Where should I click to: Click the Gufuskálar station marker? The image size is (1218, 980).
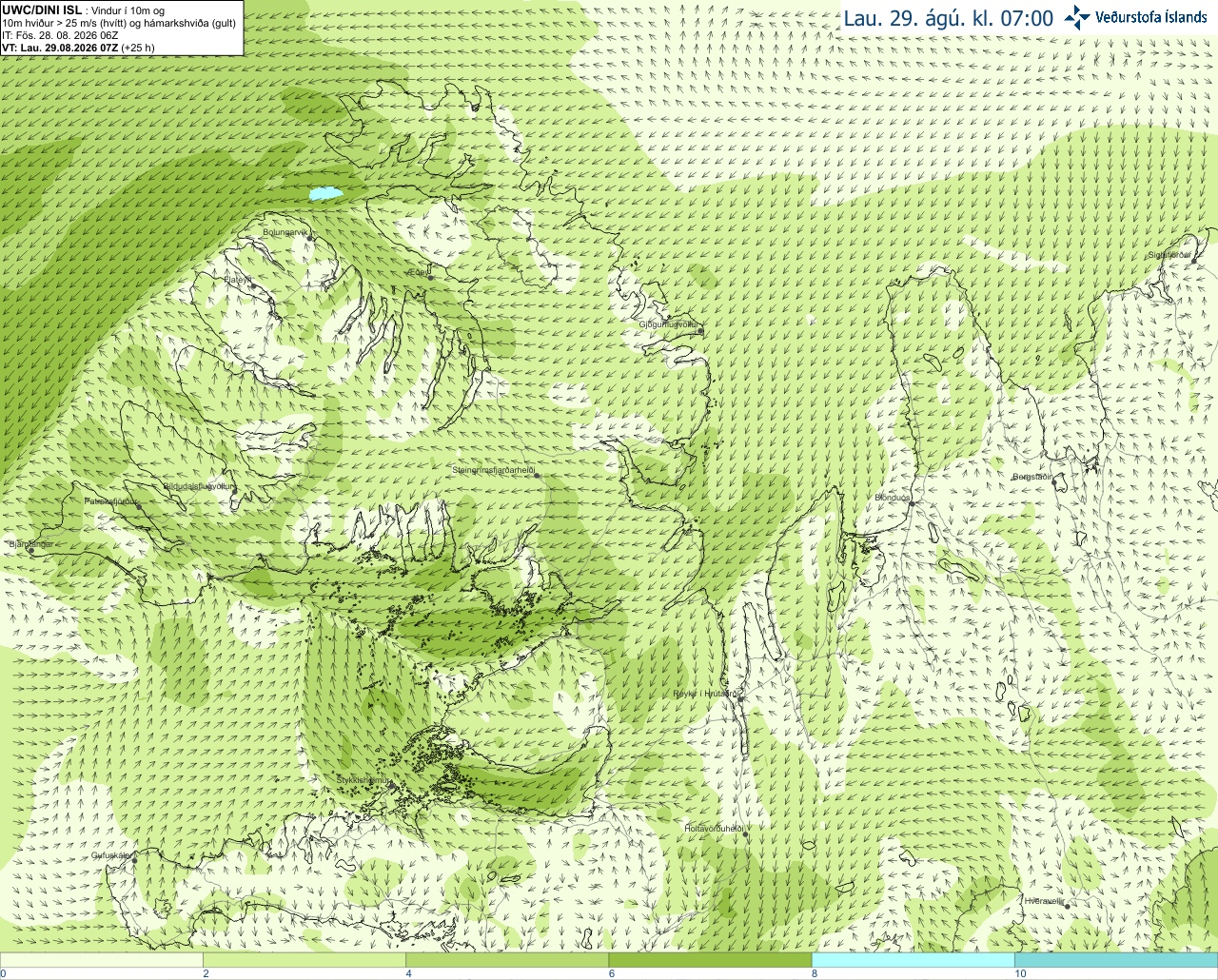(x=134, y=860)
